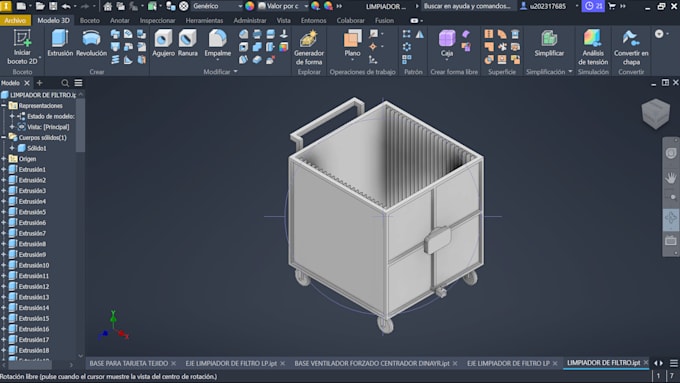Click the Convertir en chapa icon

coord(631,38)
